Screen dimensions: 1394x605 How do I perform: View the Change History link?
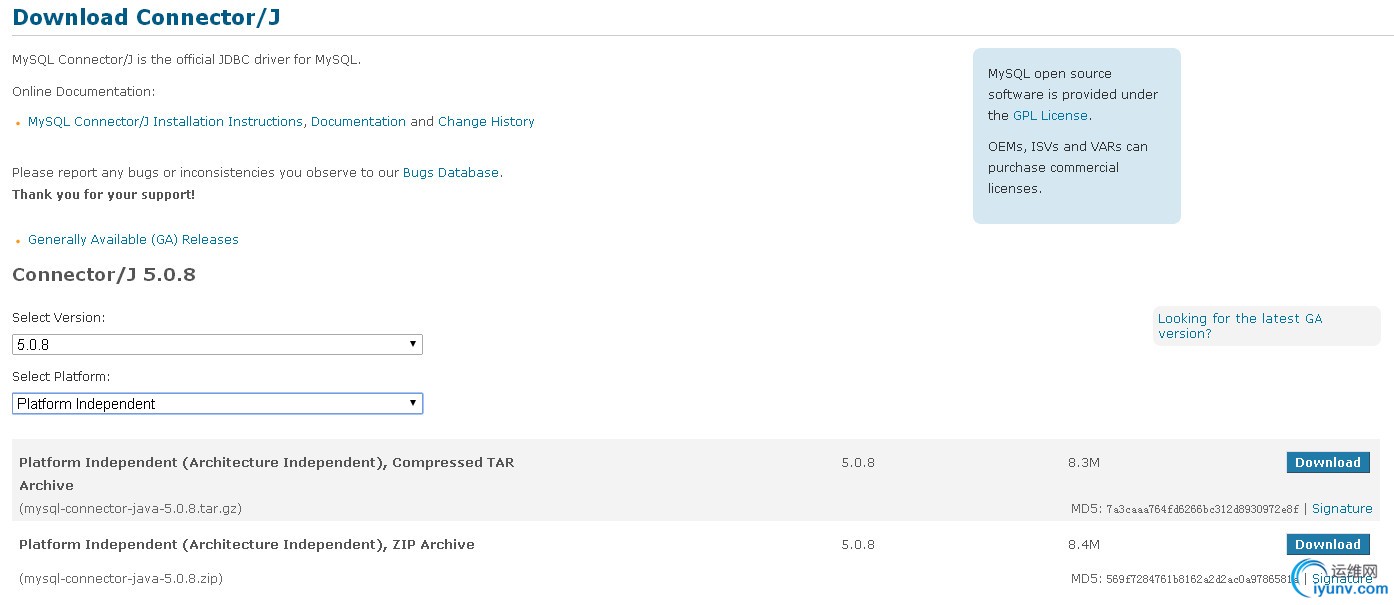click(x=486, y=121)
